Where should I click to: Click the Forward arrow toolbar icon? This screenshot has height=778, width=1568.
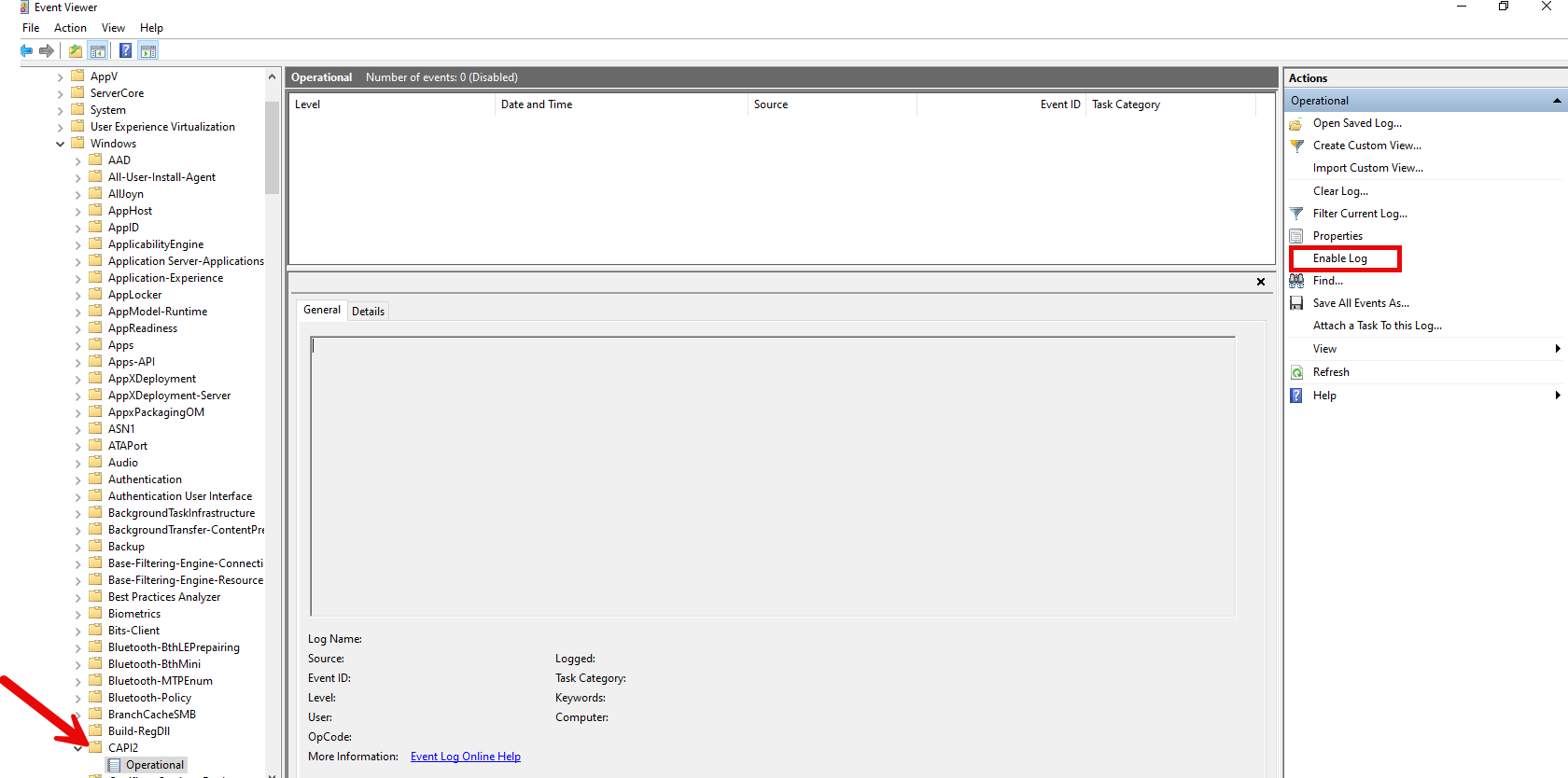(x=46, y=50)
